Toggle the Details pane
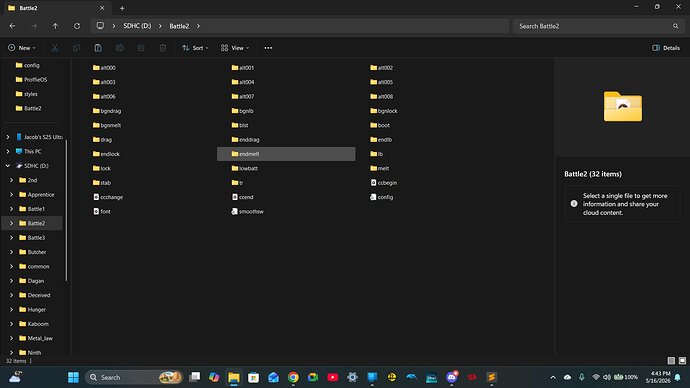690x388 pixels. point(666,48)
